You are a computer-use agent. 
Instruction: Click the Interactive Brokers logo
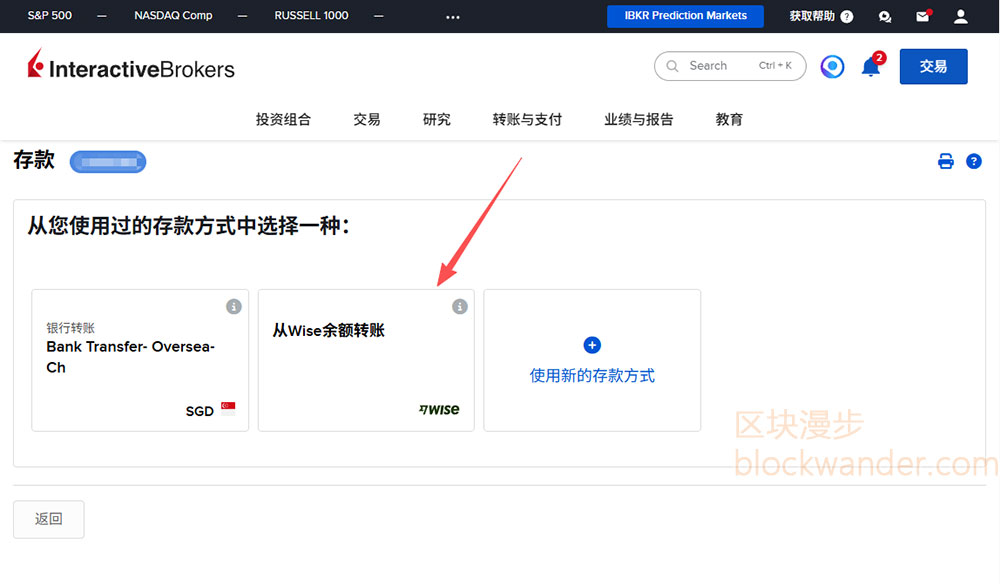click(131, 66)
